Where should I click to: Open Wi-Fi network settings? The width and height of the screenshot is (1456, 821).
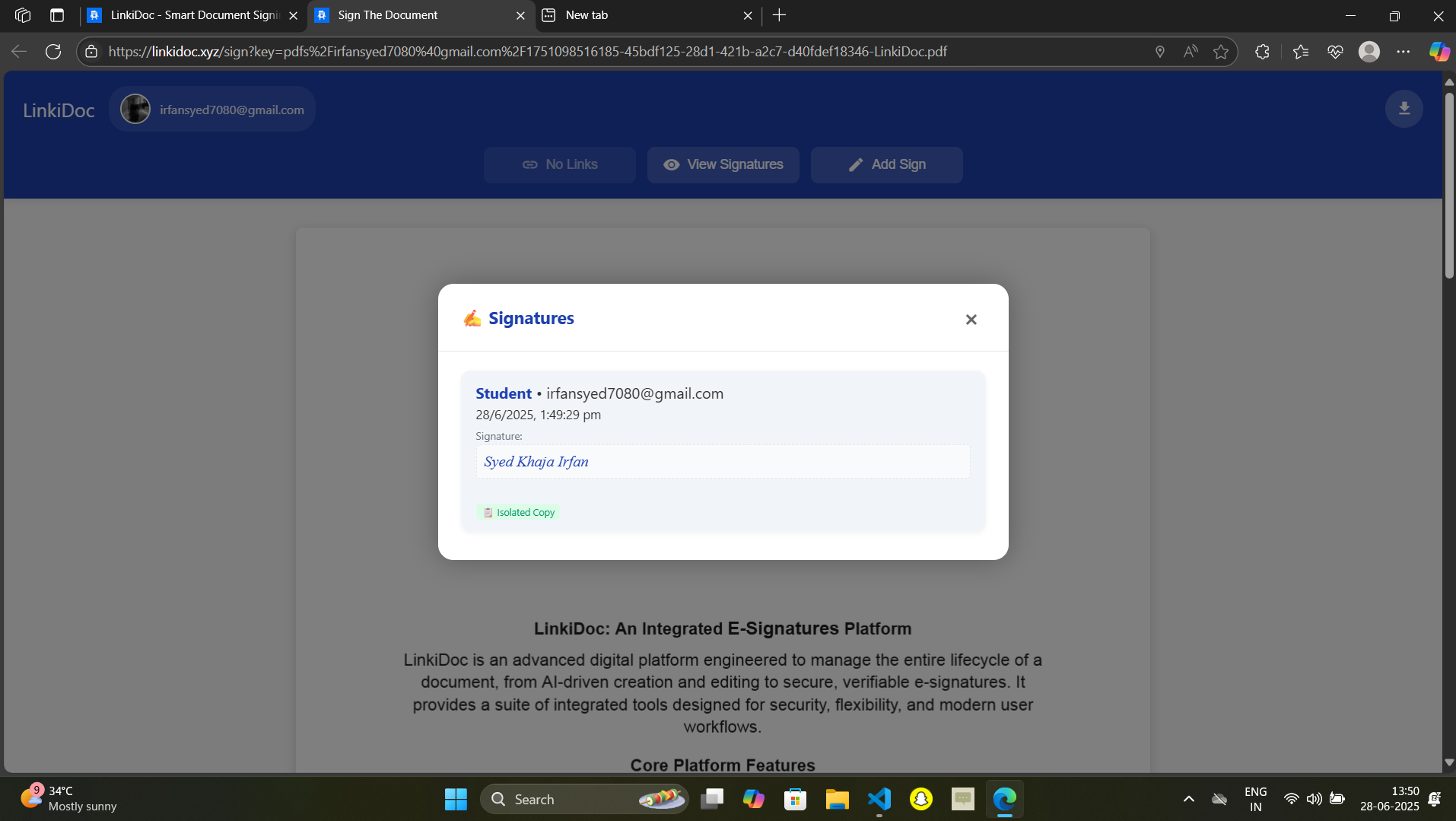point(1291,799)
